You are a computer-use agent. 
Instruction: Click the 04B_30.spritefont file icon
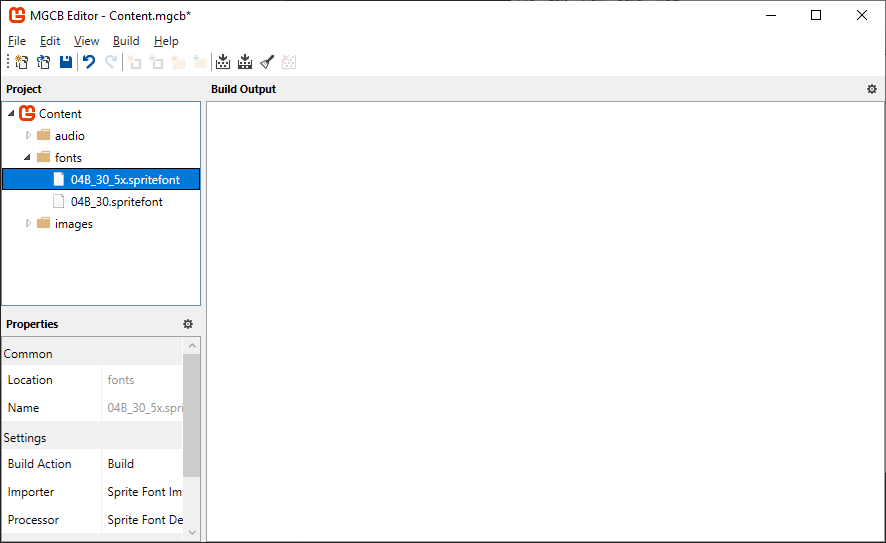click(x=58, y=201)
